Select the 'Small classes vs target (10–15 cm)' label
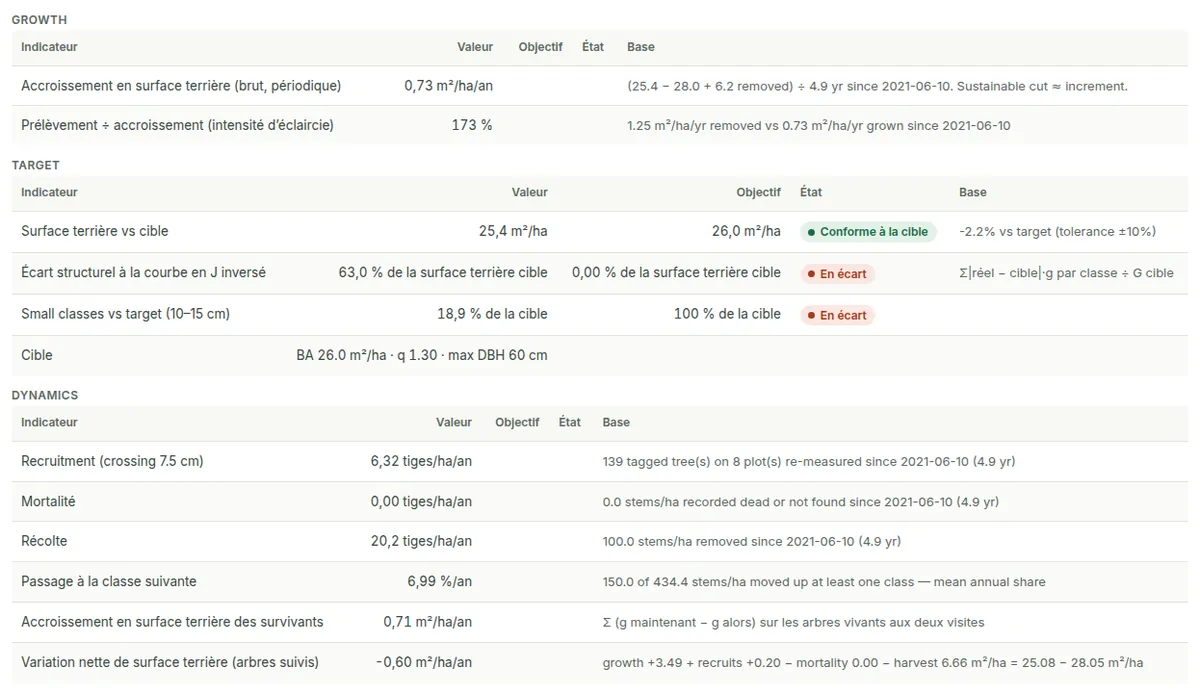The image size is (1200, 693). click(x=126, y=314)
